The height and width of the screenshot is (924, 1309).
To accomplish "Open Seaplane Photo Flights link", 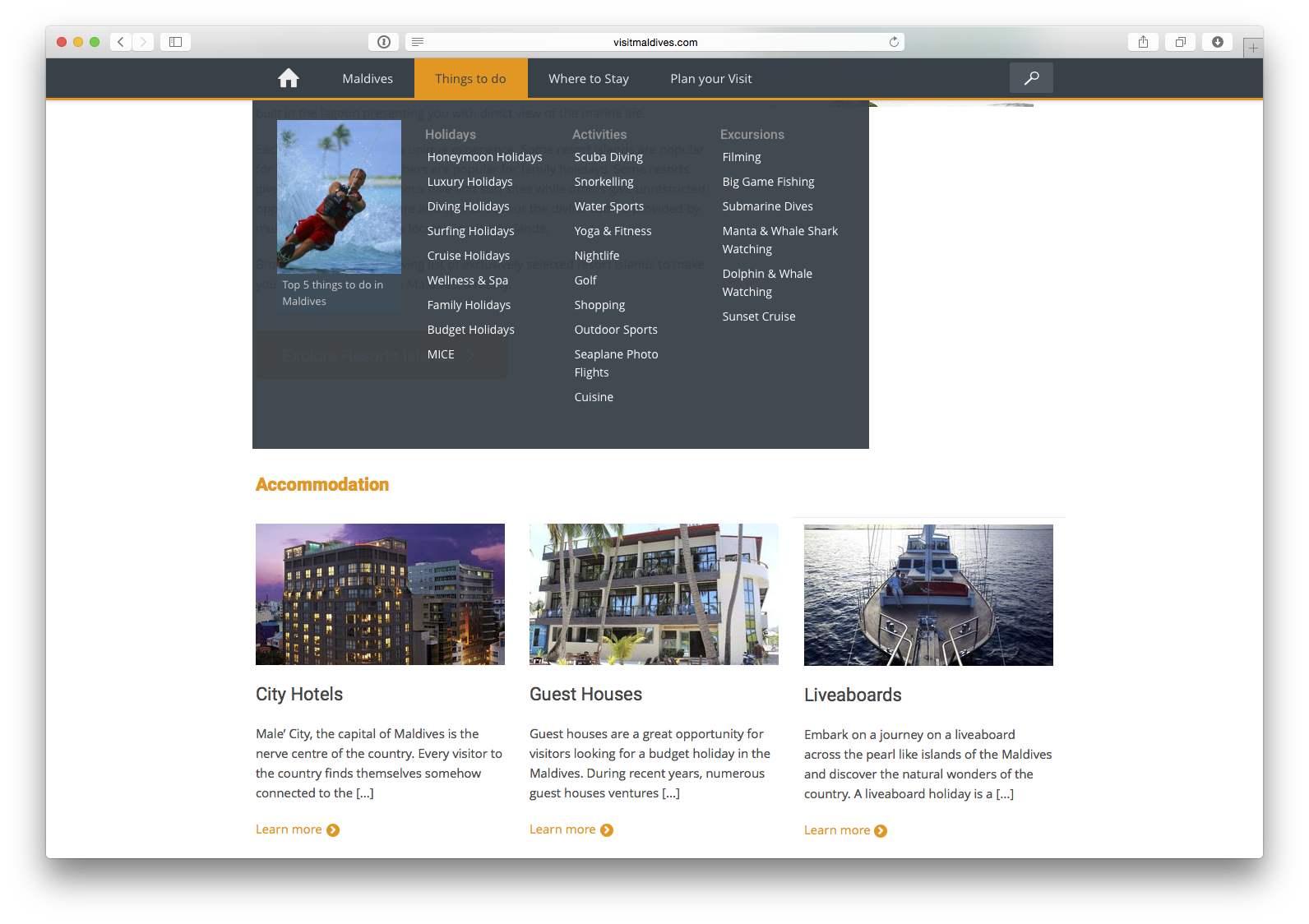I will pyautogui.click(x=616, y=363).
